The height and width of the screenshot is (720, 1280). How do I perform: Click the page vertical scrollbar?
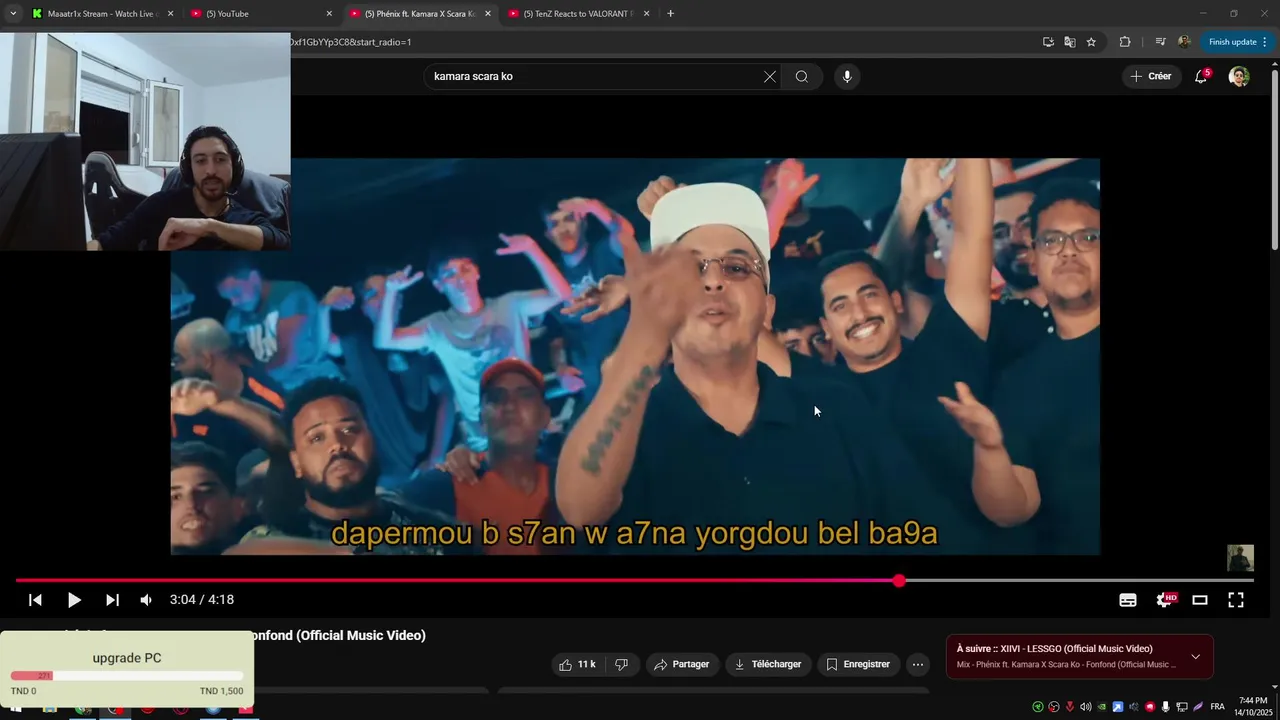(1274, 158)
